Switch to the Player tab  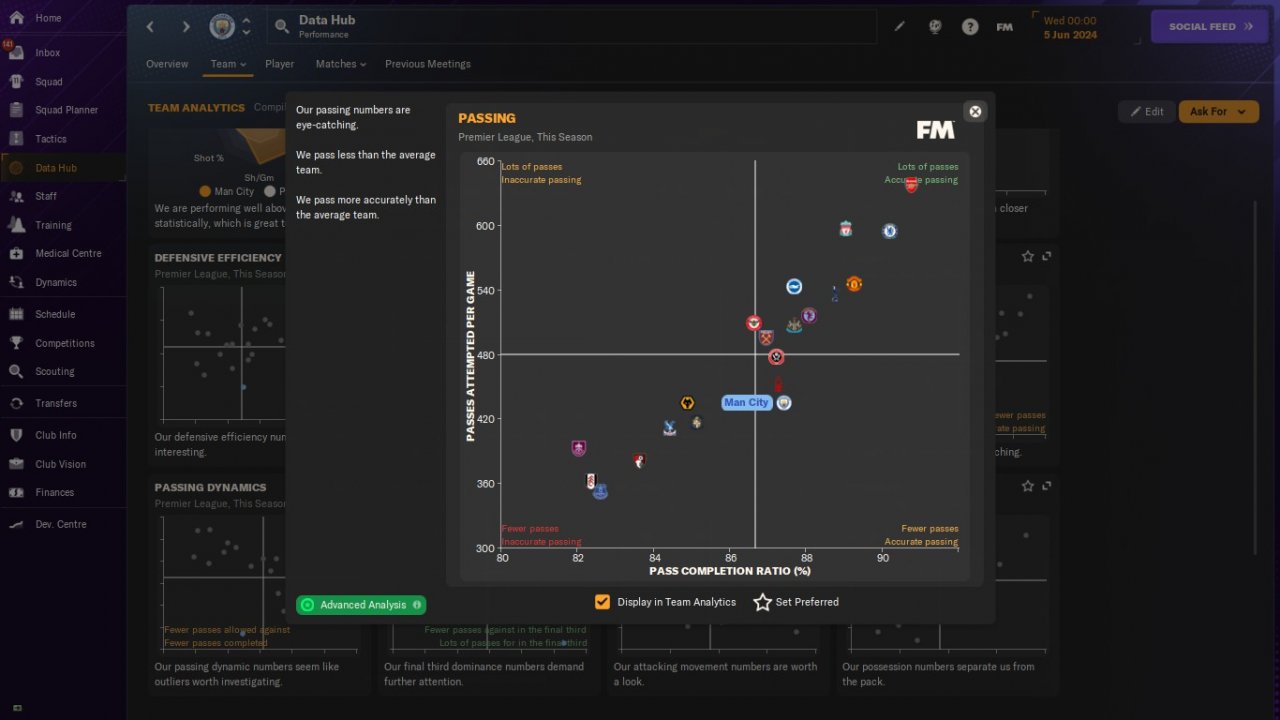[x=280, y=64]
